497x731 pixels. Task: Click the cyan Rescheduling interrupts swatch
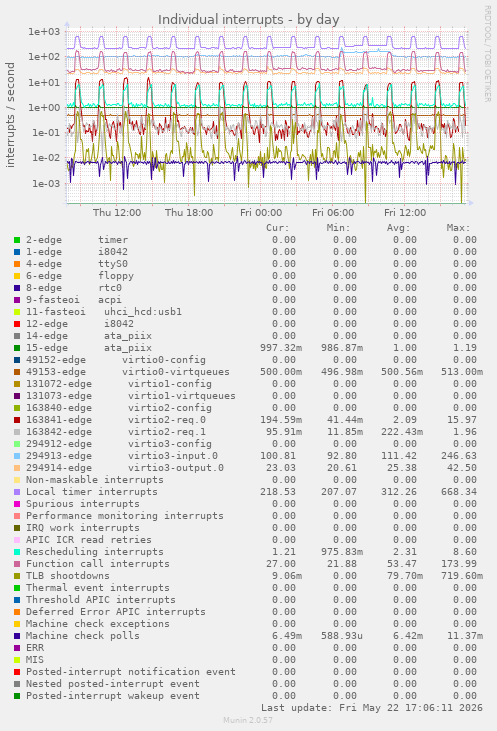coord(17,552)
